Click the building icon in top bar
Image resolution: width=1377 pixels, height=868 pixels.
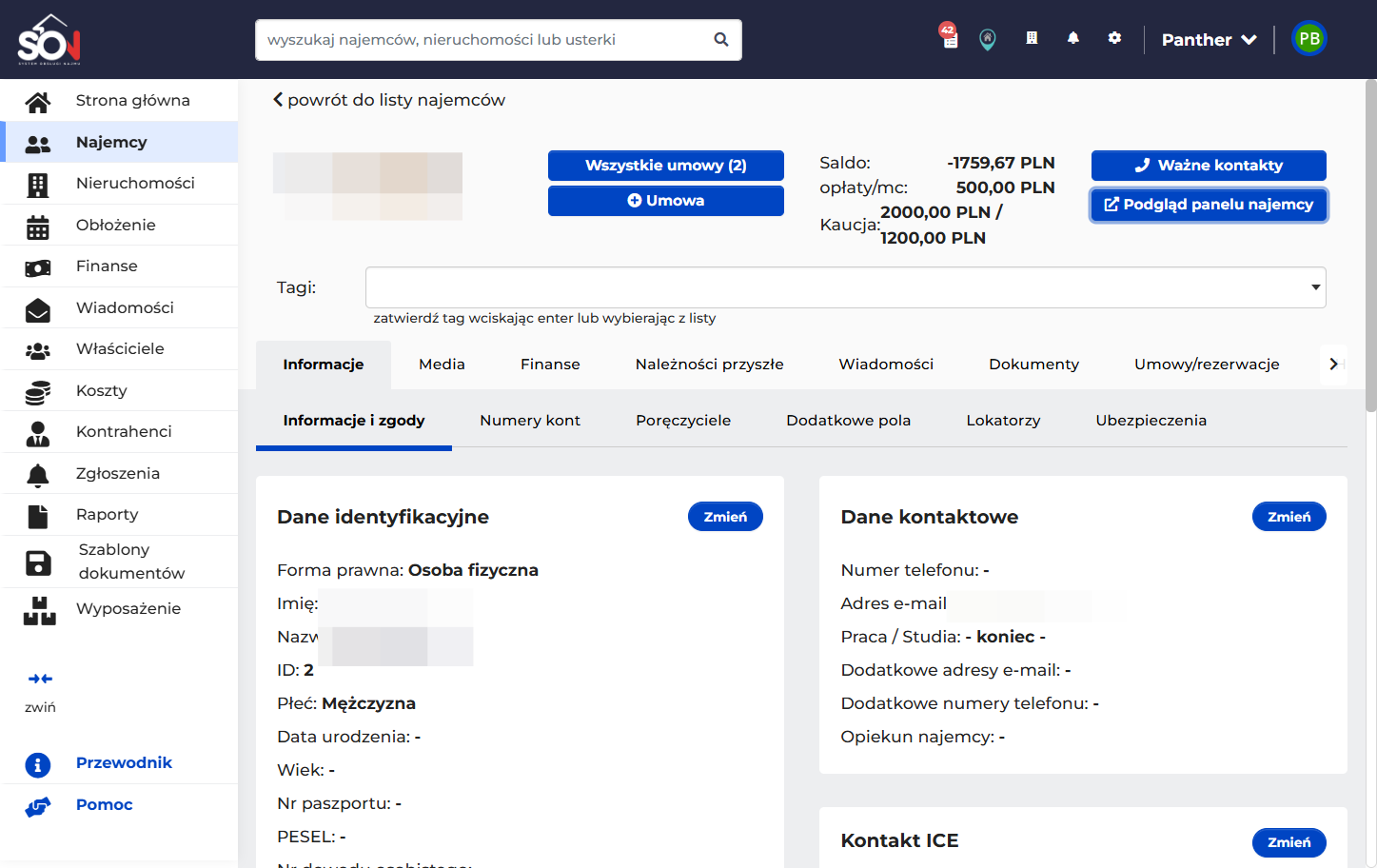pyautogui.click(x=1032, y=38)
